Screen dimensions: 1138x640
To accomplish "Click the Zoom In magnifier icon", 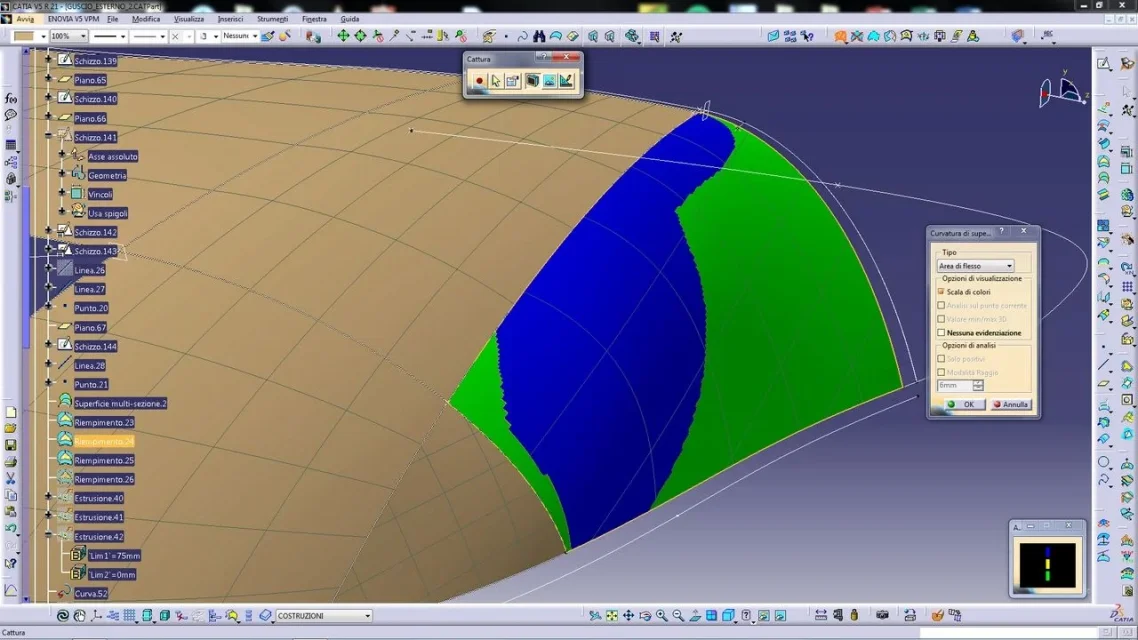I will [x=661, y=615].
